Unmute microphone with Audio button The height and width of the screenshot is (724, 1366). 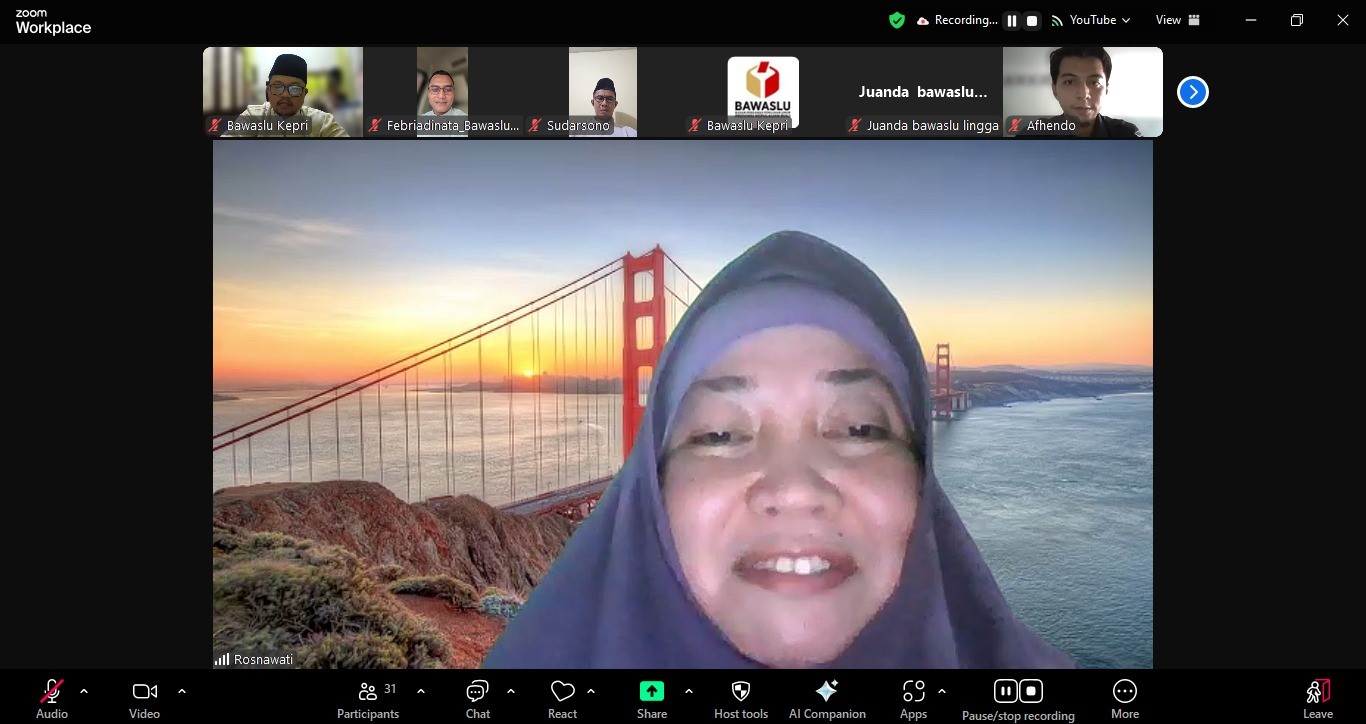pos(52,698)
